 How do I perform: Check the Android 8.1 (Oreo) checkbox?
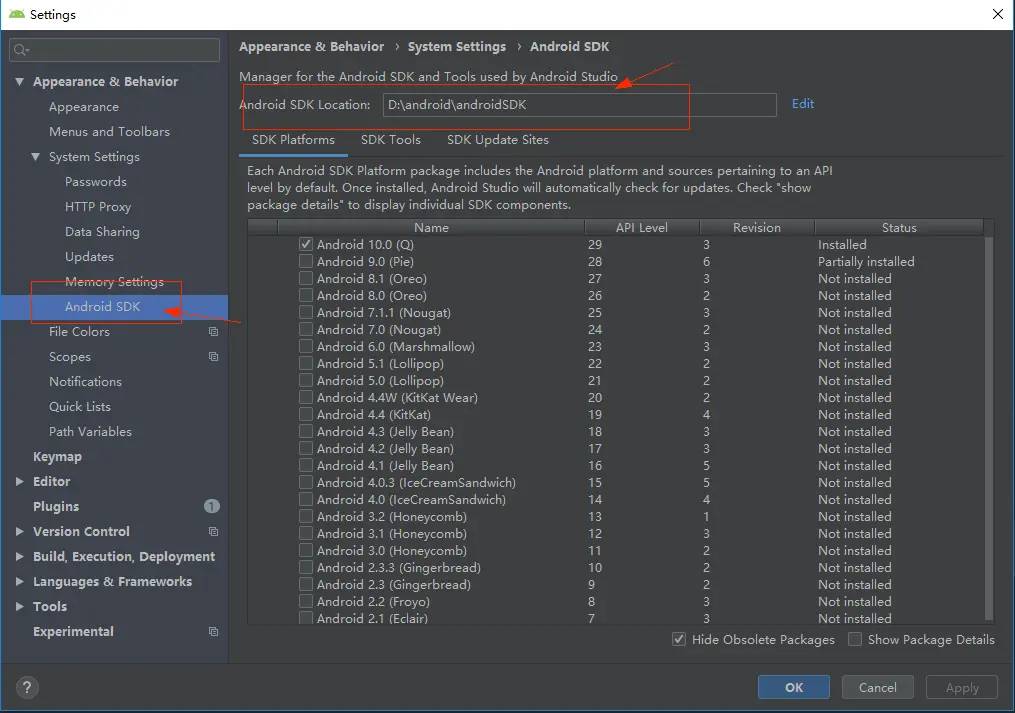click(306, 278)
